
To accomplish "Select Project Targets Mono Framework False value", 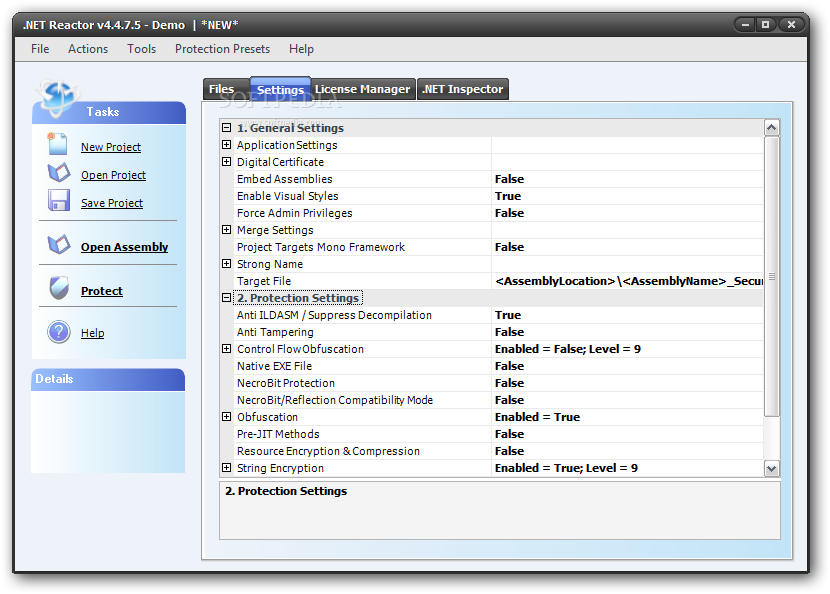I will (x=628, y=247).
